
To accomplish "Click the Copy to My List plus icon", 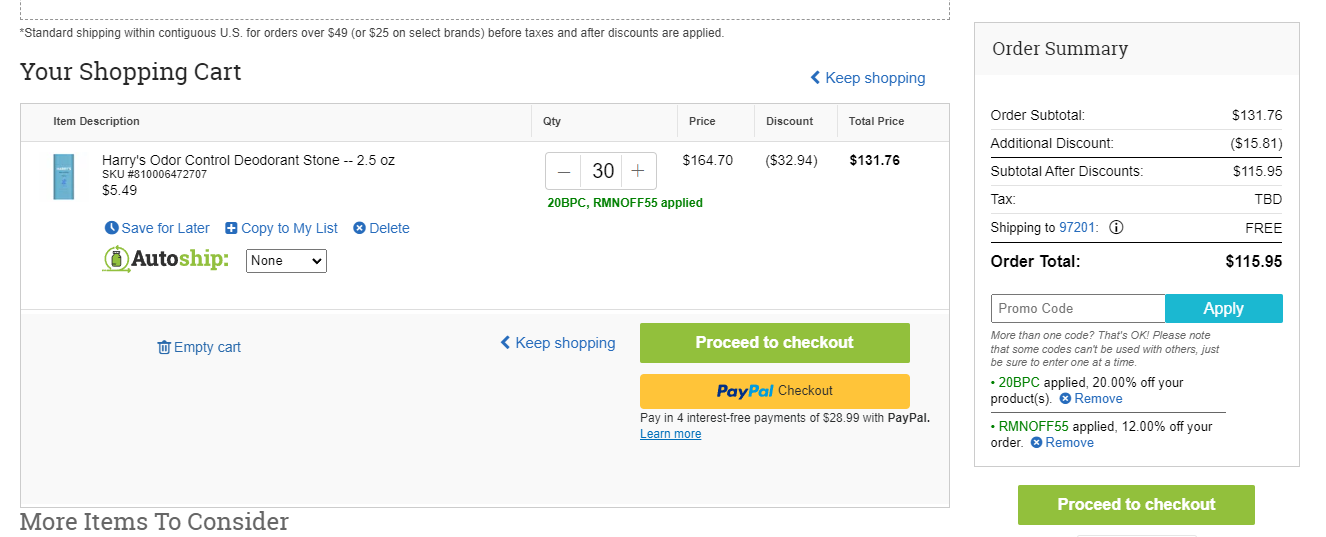I will [x=231, y=228].
